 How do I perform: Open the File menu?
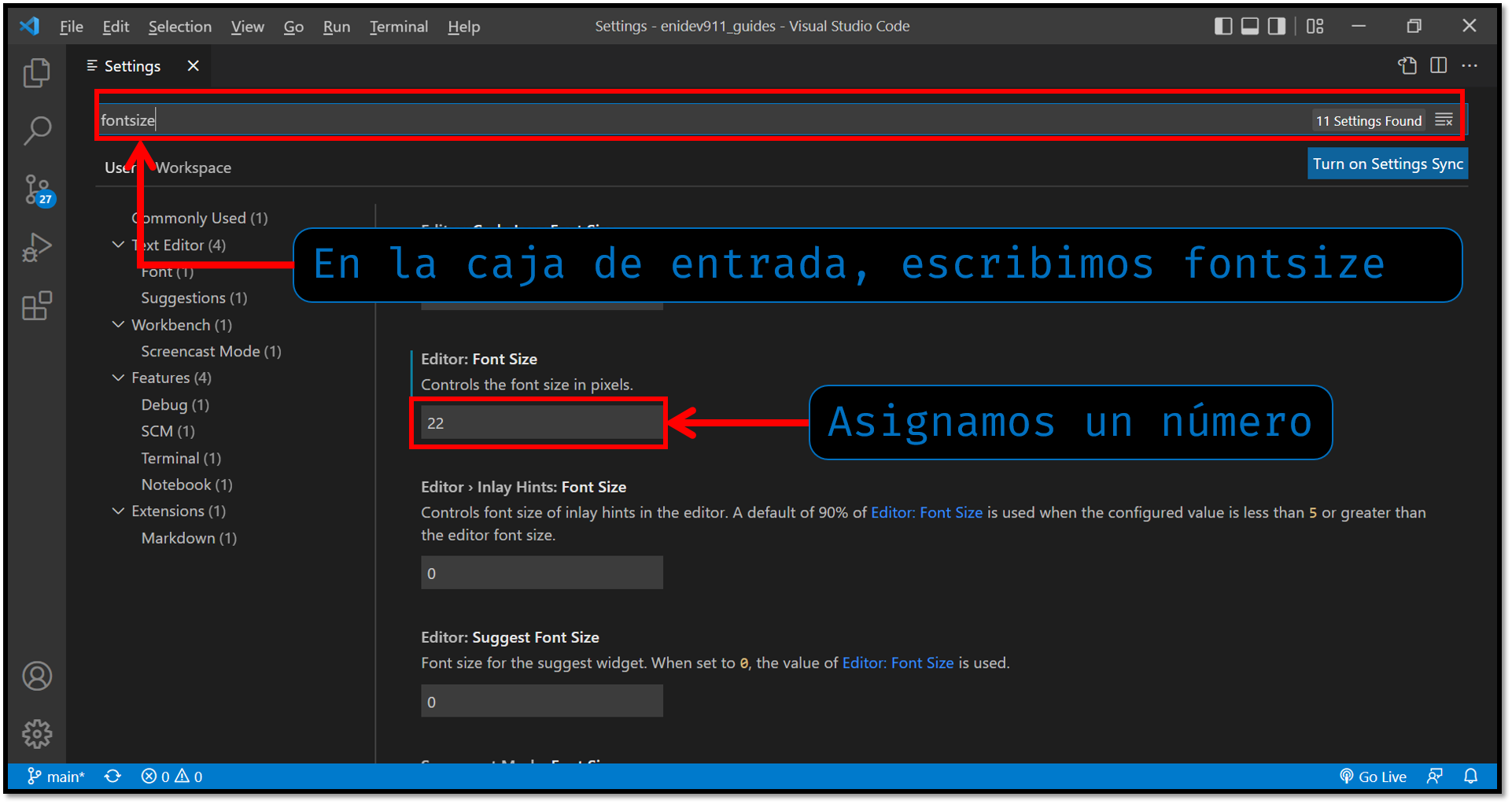[72, 27]
